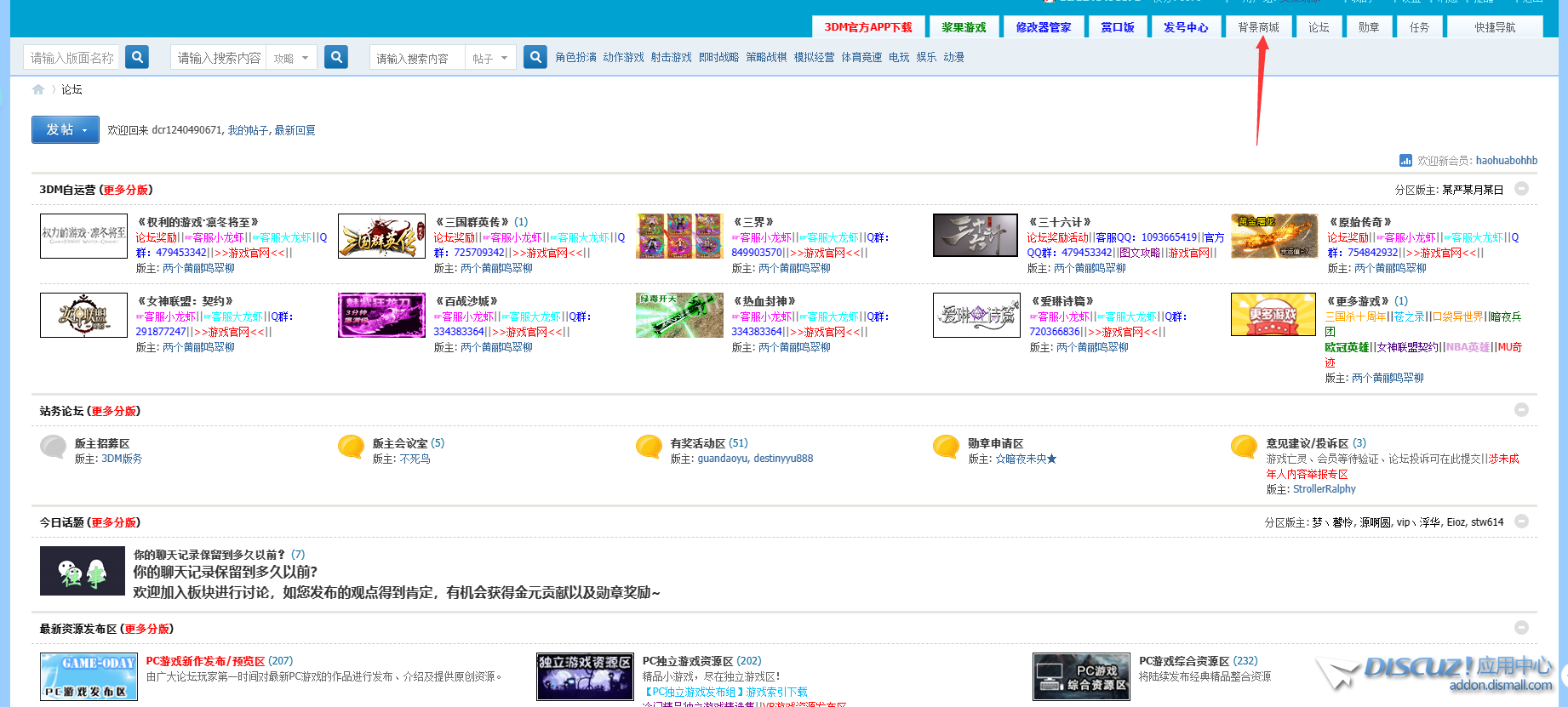The height and width of the screenshot is (707, 1568).
Task: Collapse the 最新资源发布区 section
Action: coord(1521,628)
